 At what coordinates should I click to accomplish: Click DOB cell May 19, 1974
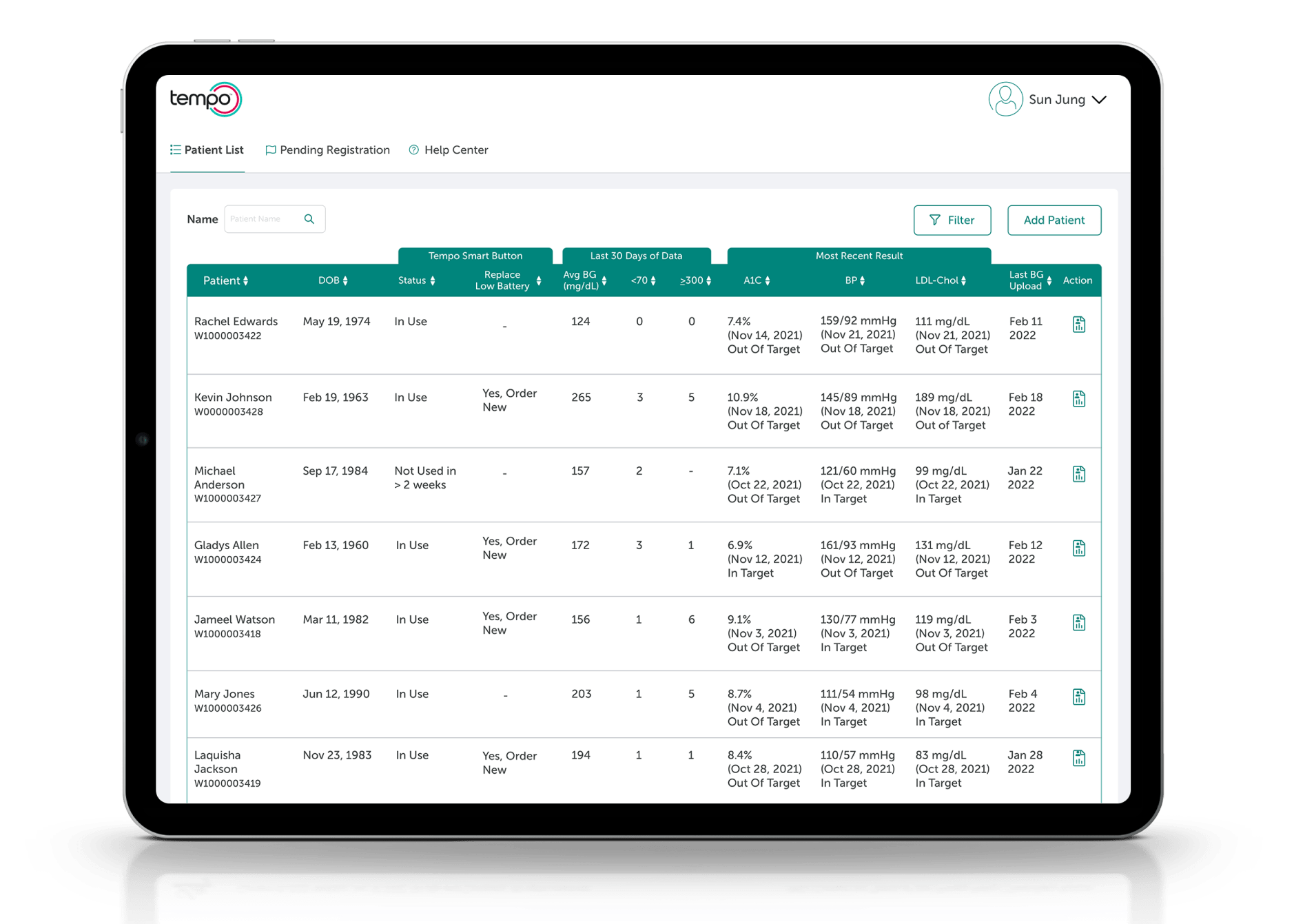(336, 322)
